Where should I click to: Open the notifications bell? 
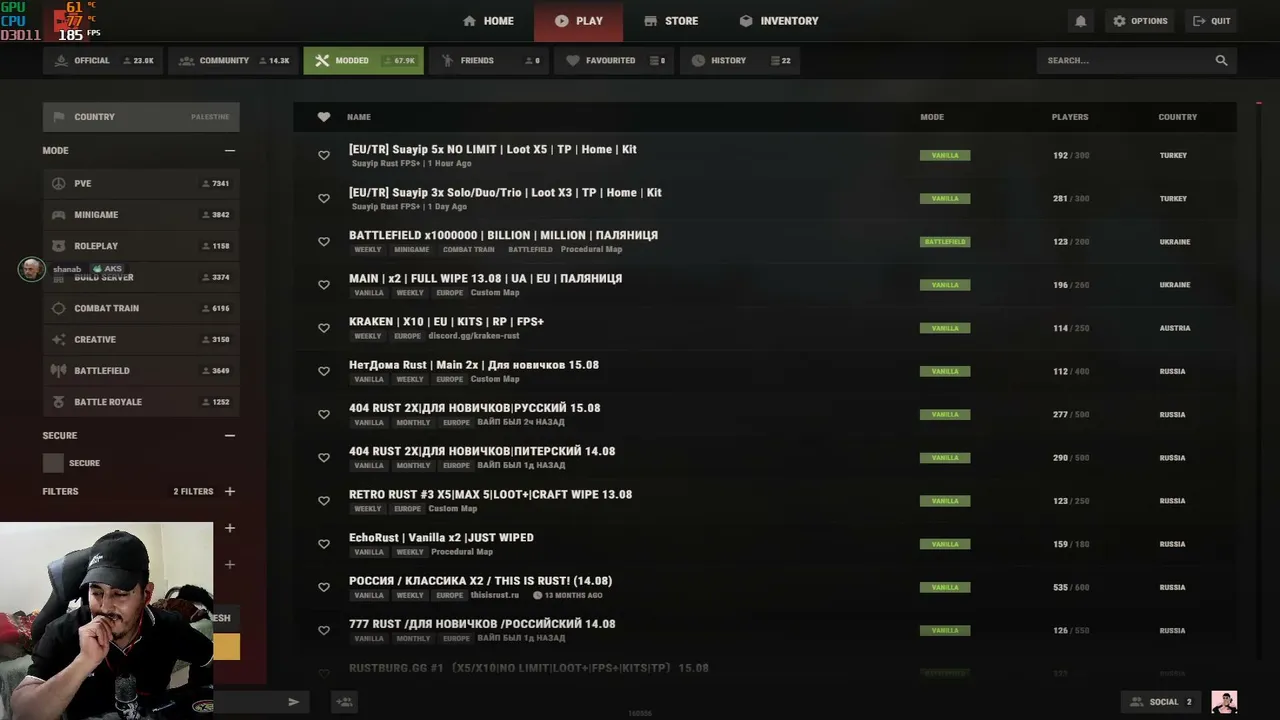pos(1080,21)
